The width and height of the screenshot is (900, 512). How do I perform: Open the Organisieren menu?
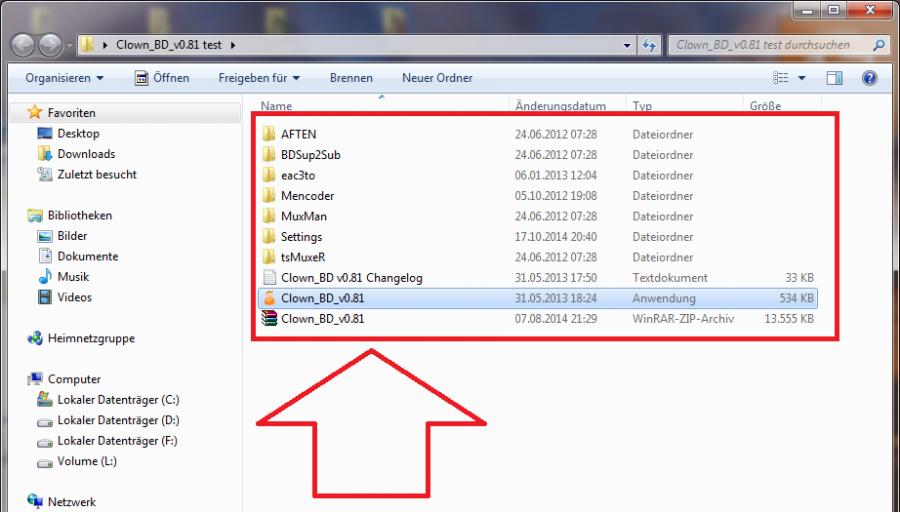[64, 78]
